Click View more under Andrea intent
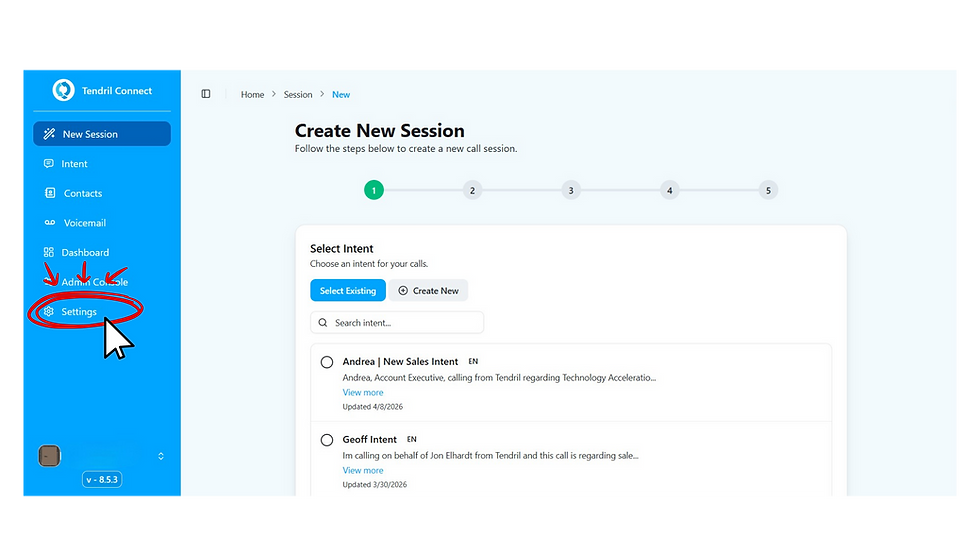The image size is (980, 551). point(362,392)
